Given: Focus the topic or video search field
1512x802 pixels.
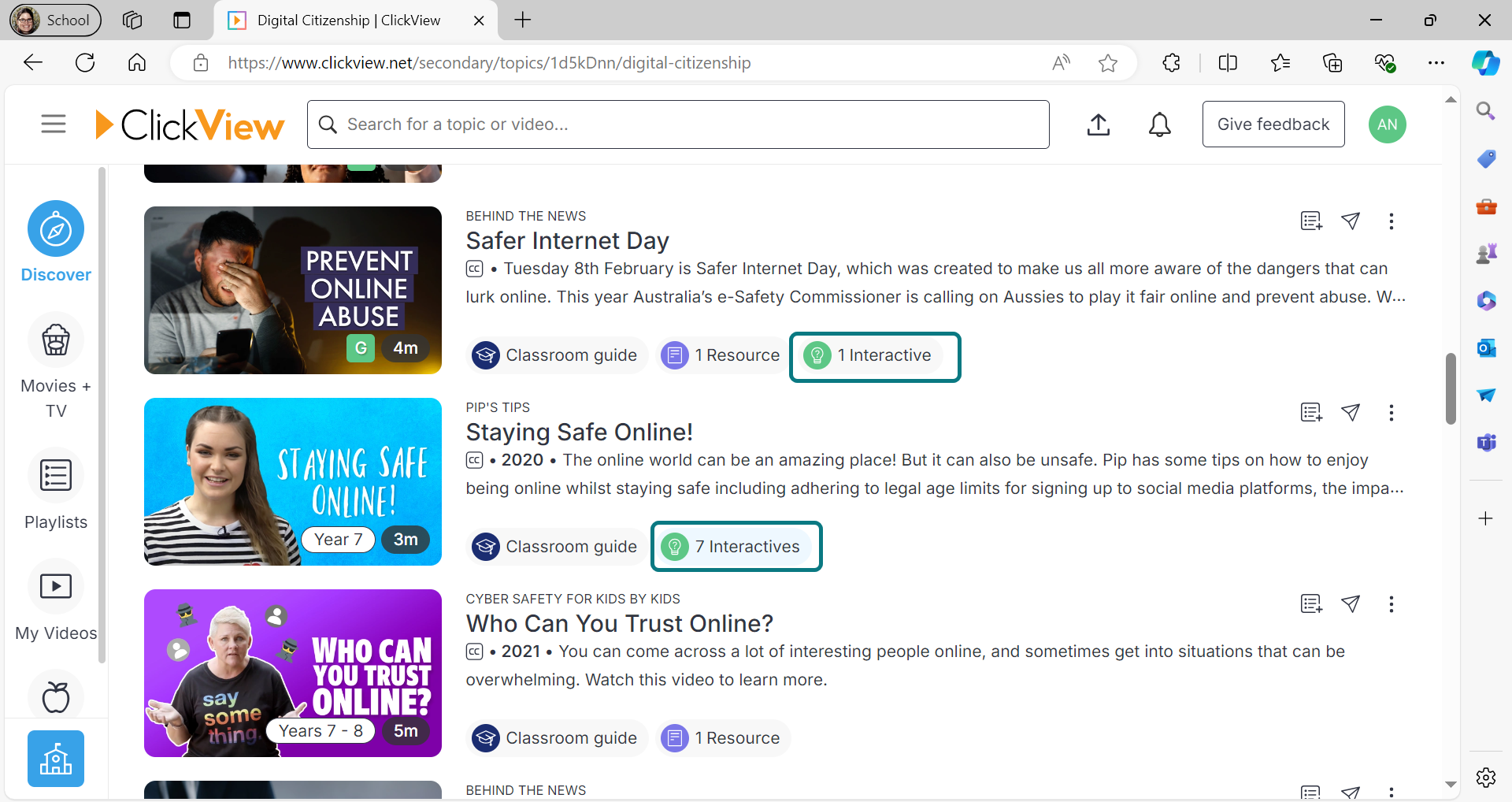Looking at the screenshot, I should tap(678, 124).
